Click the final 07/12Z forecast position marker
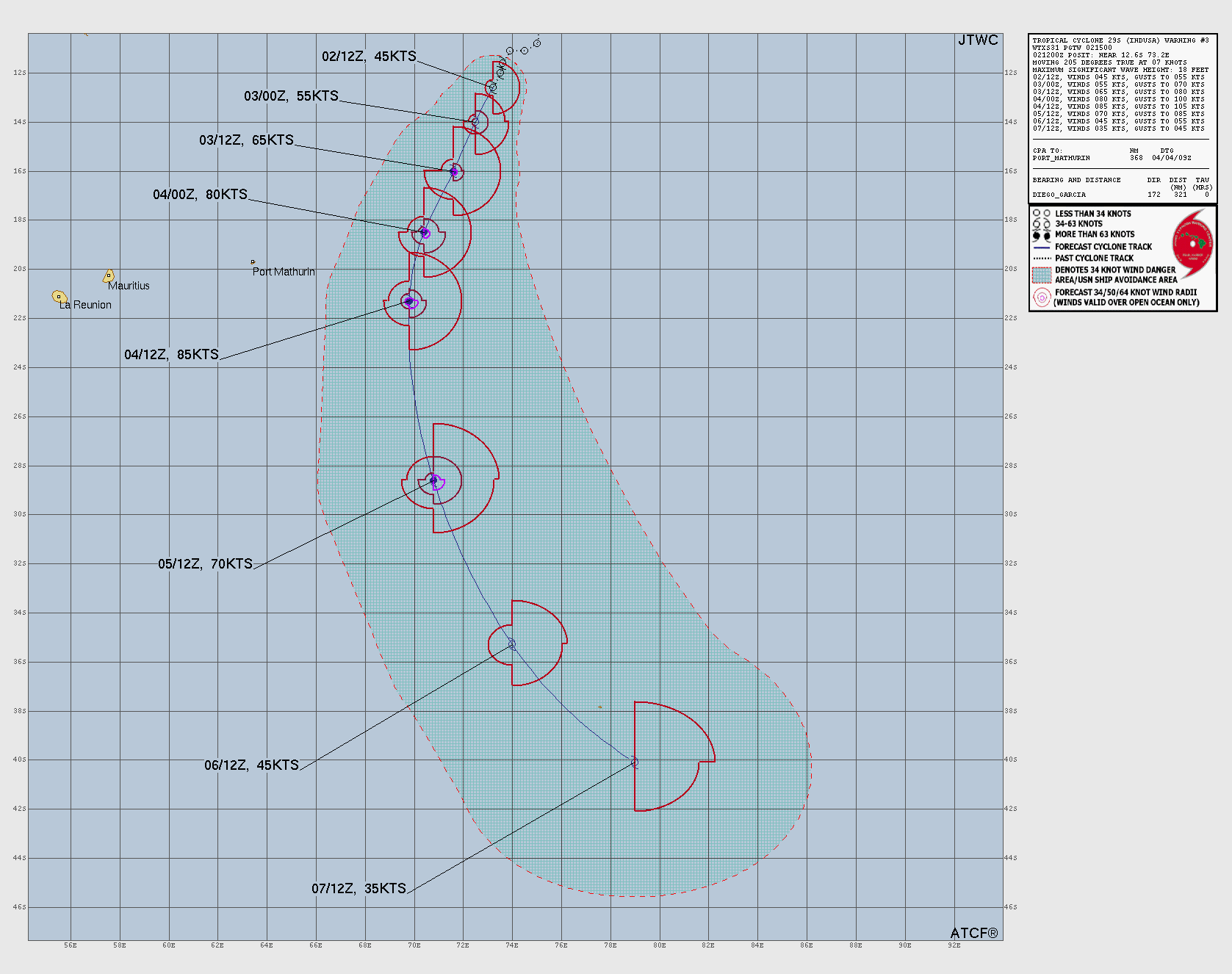The height and width of the screenshot is (974, 1232). tap(635, 762)
